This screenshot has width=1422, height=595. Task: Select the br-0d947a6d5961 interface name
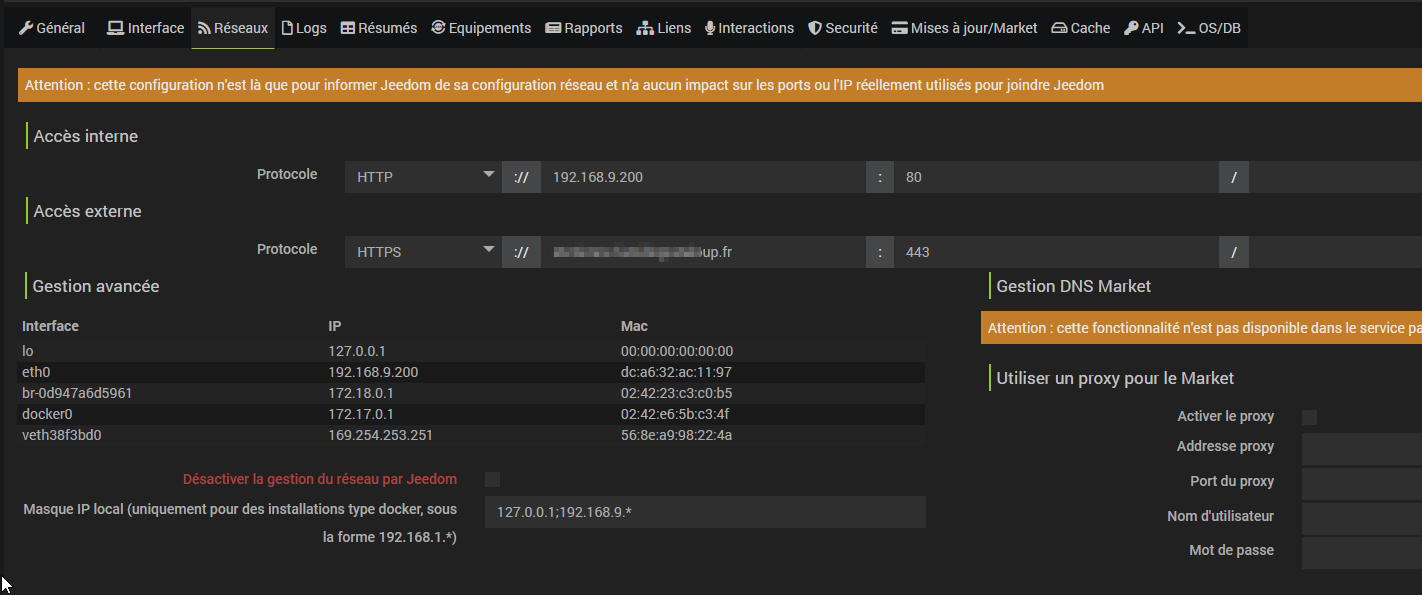point(77,393)
